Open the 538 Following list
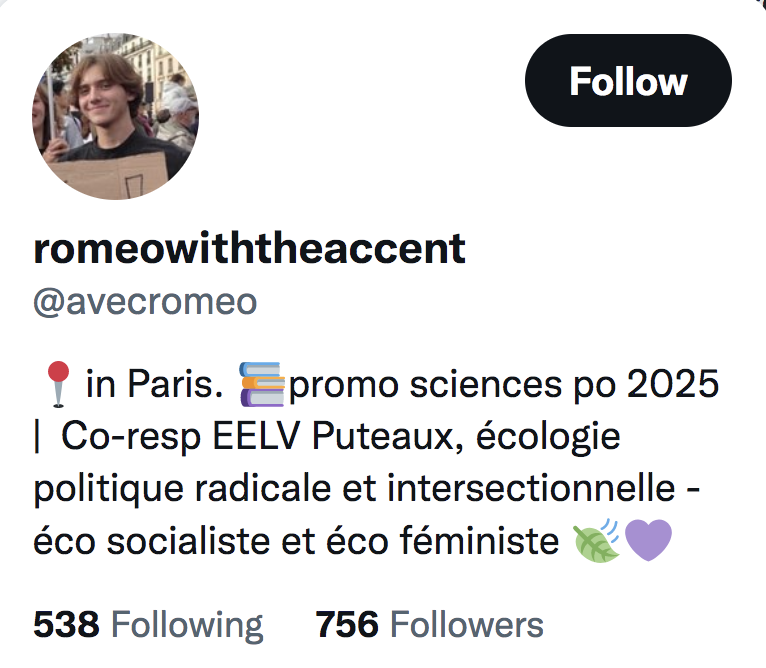 148,625
